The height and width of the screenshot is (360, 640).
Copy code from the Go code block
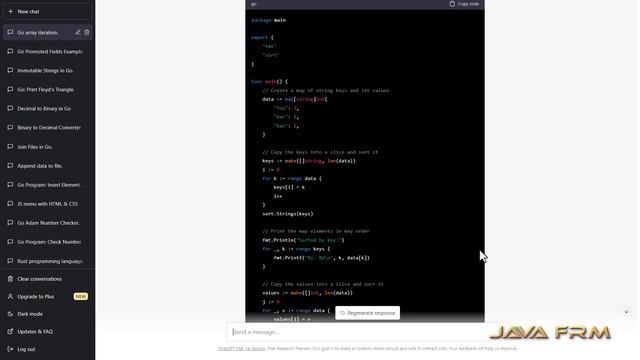coord(464,4)
